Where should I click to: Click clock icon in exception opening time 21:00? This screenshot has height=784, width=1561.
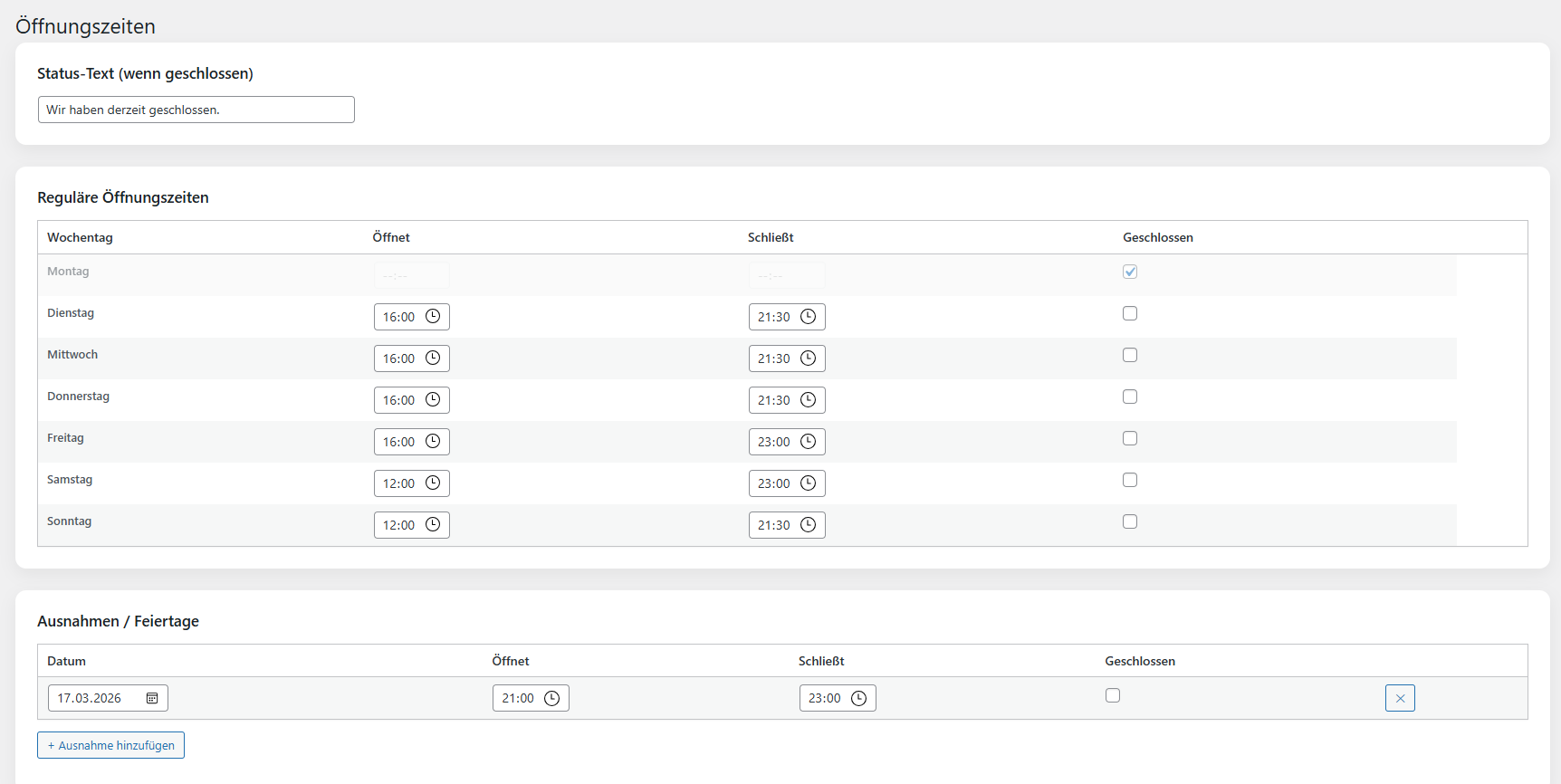[551, 698]
